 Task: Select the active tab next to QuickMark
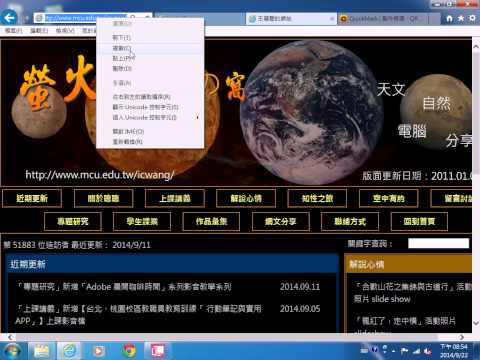click(292, 18)
